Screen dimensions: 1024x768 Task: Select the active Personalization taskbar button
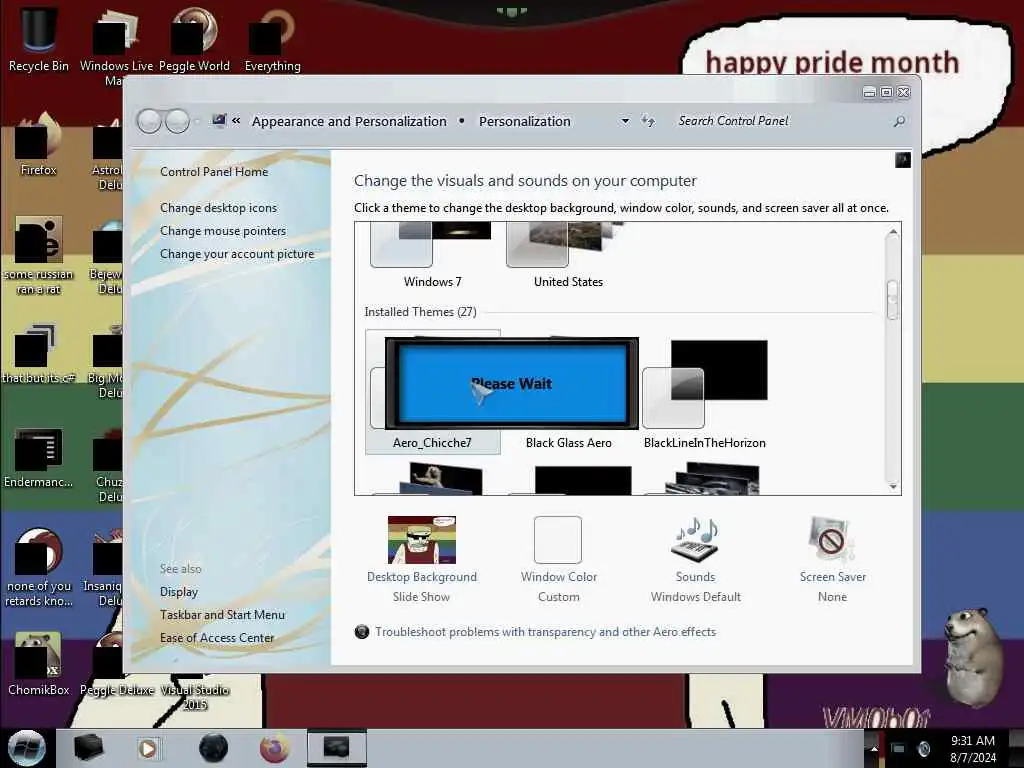click(337, 748)
